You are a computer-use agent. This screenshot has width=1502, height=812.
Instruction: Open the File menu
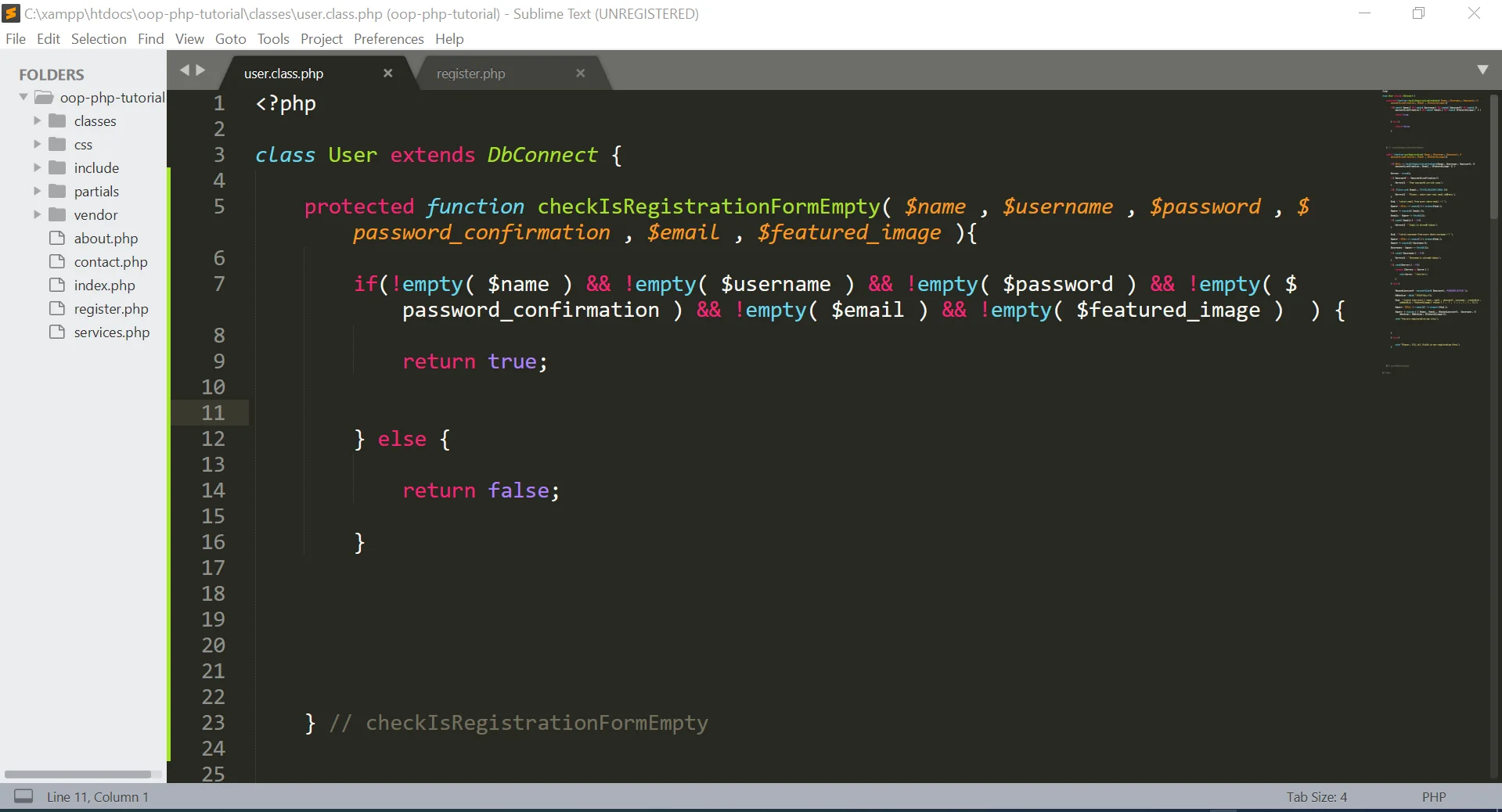(x=16, y=39)
